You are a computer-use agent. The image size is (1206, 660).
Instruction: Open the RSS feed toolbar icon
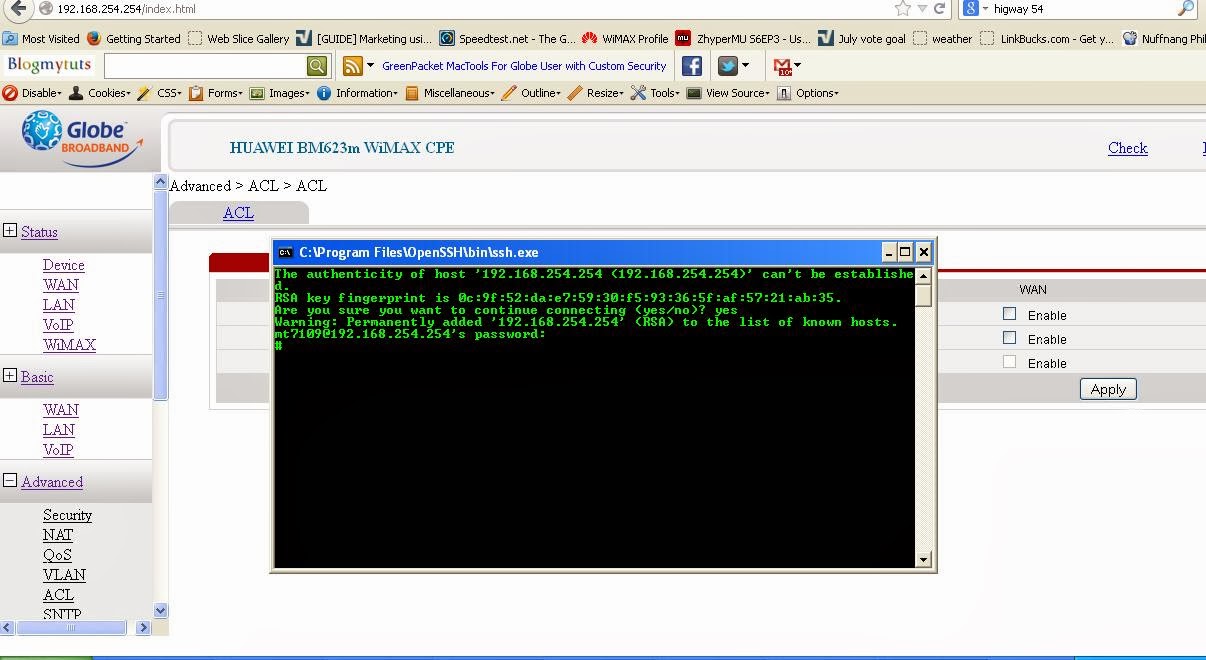tap(352, 66)
